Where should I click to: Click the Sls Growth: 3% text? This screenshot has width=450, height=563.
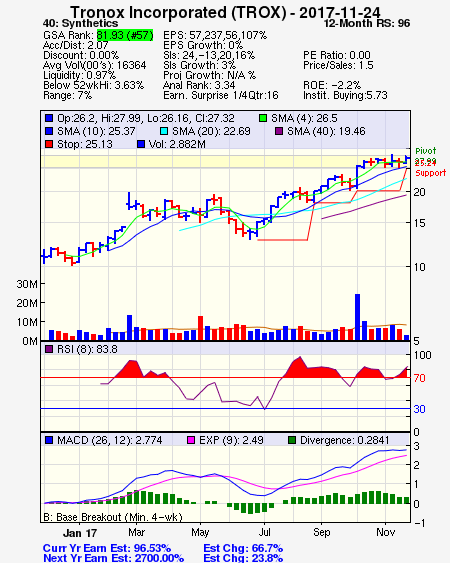(200, 65)
